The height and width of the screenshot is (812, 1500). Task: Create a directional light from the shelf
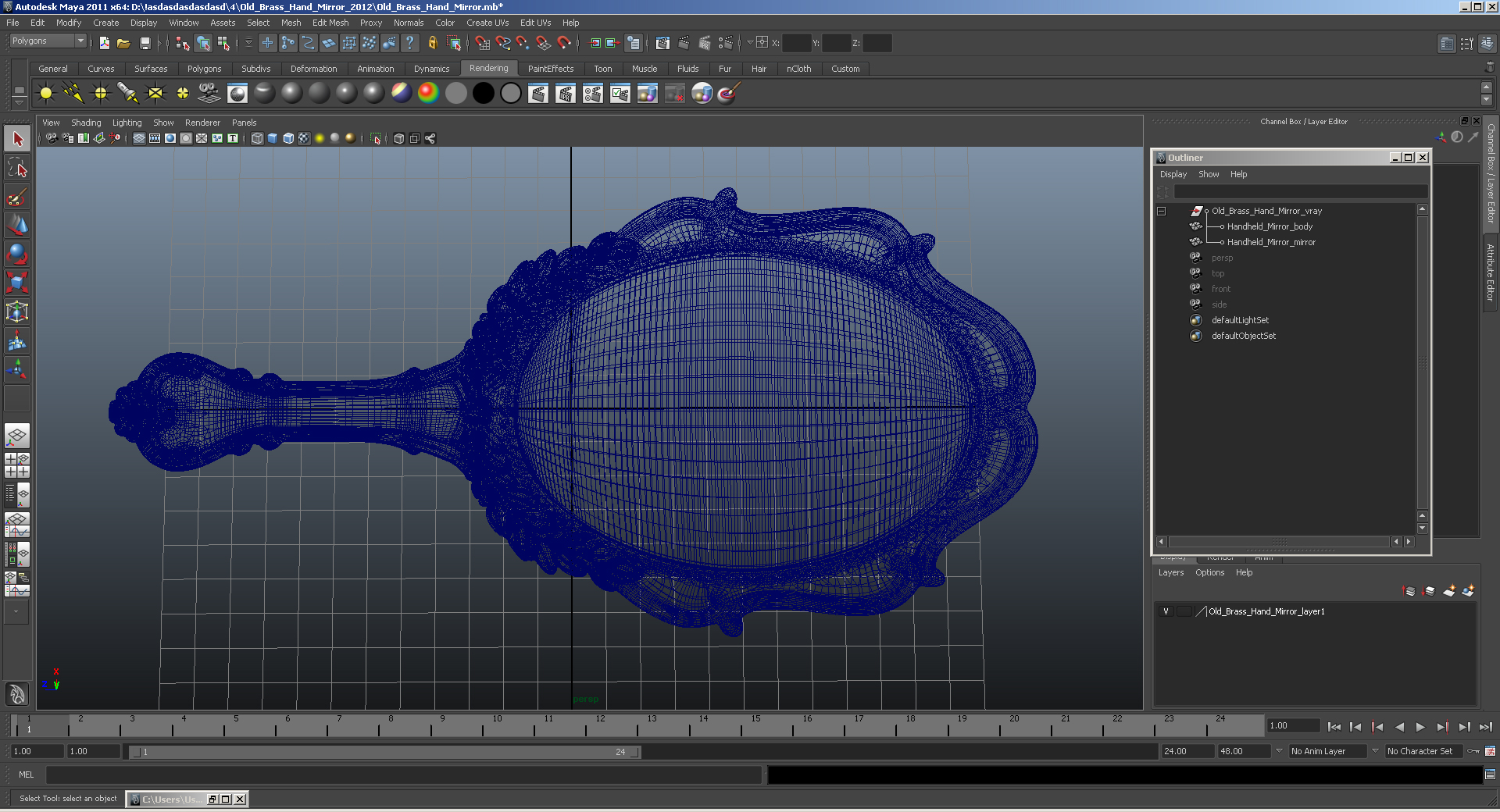(73, 94)
